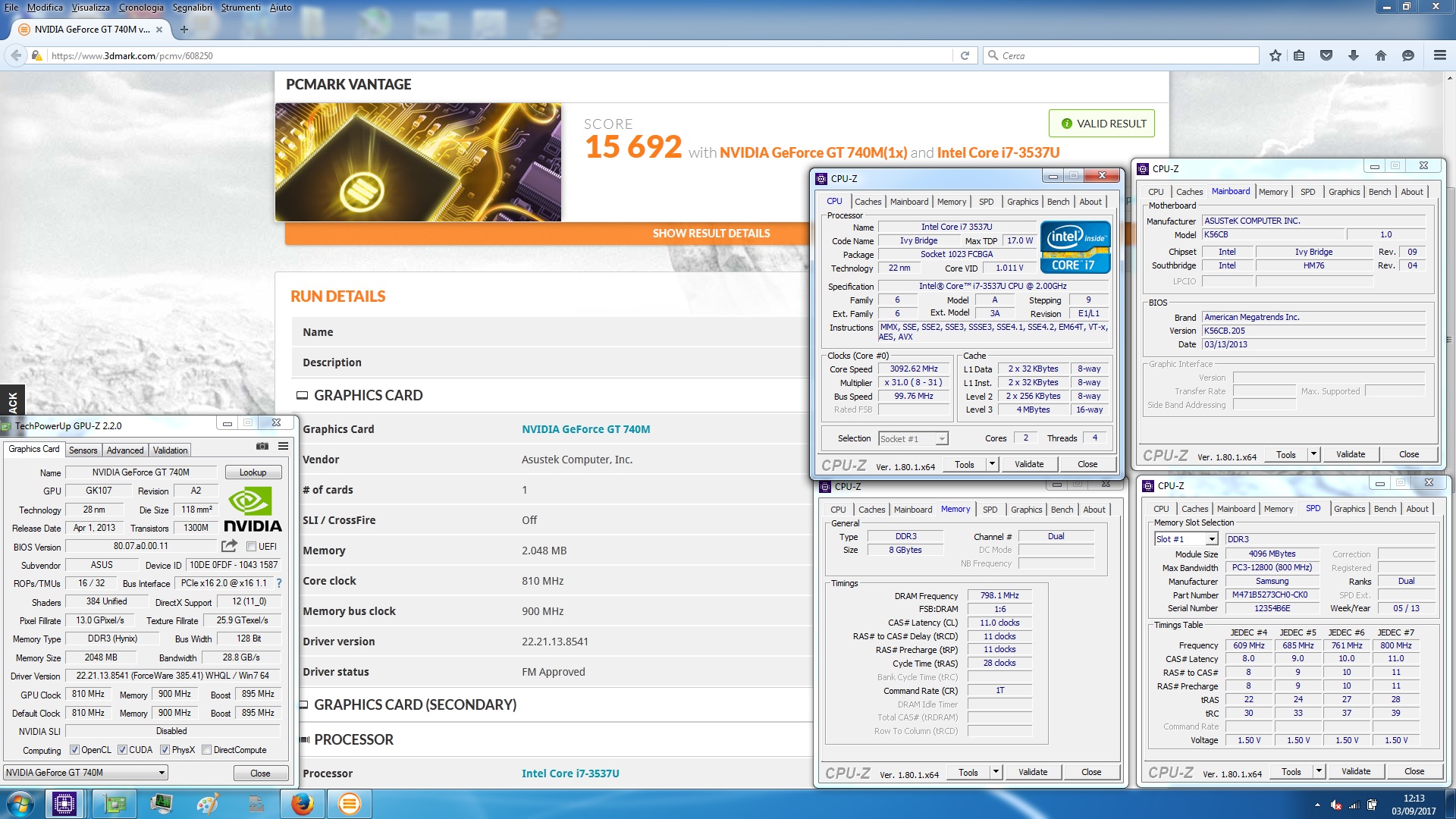Click the taskbar clock showing 12:13
This screenshot has height=819, width=1456.
(x=1414, y=805)
